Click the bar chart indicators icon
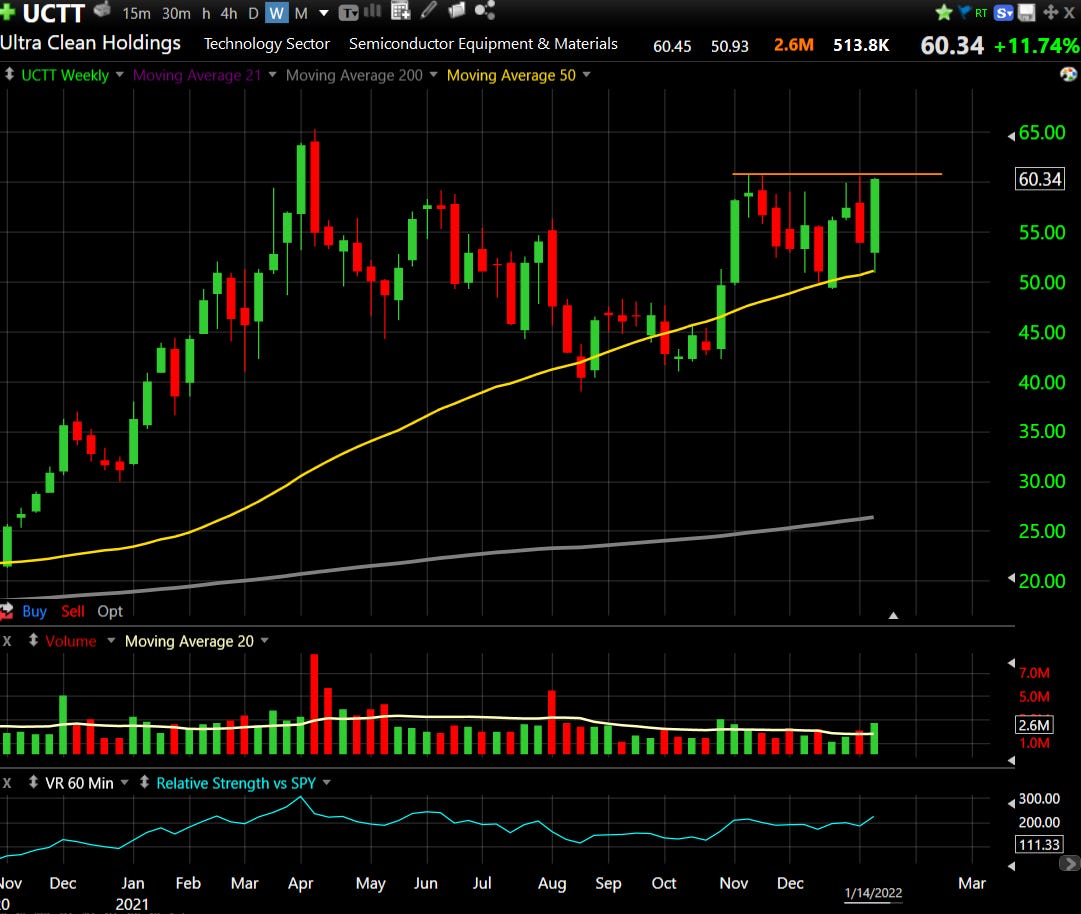 pyautogui.click(x=372, y=10)
